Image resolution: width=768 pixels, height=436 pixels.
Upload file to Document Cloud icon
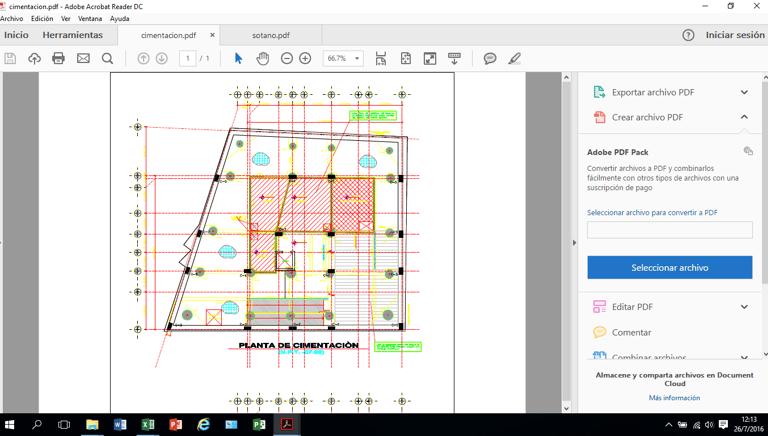coord(34,58)
